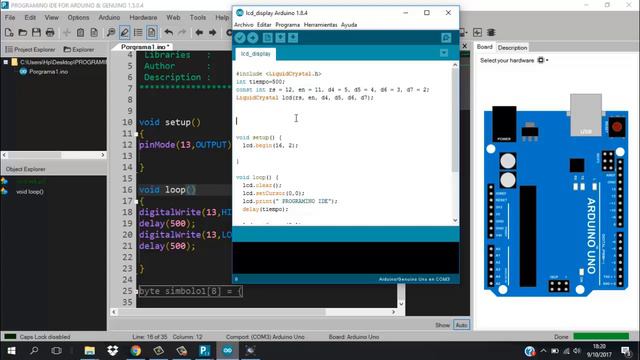The width and height of the screenshot is (640, 360).
Task: Open Google Chrome from the taskbar
Action: [x=136, y=351]
